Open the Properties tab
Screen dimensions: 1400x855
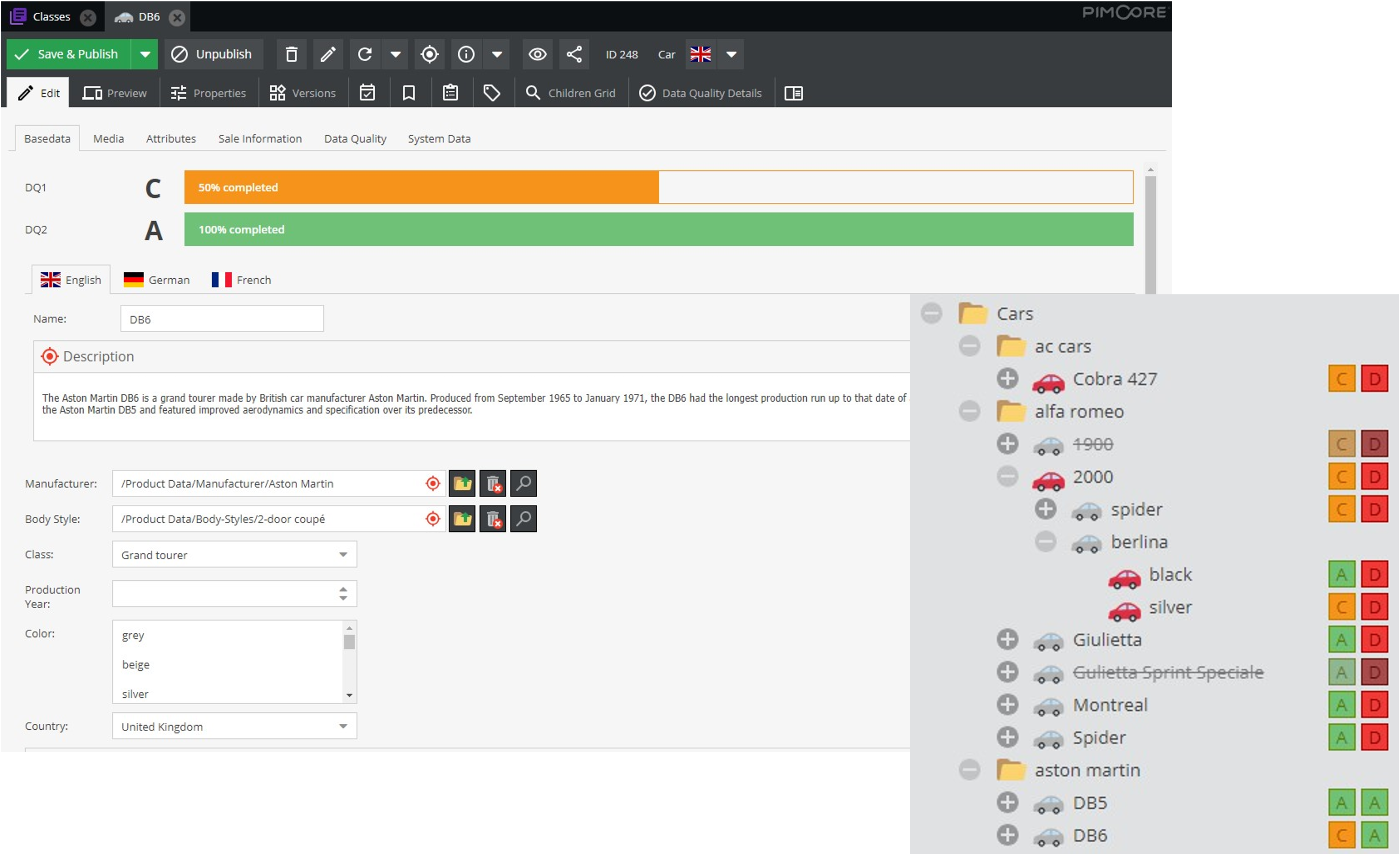pyautogui.click(x=209, y=93)
